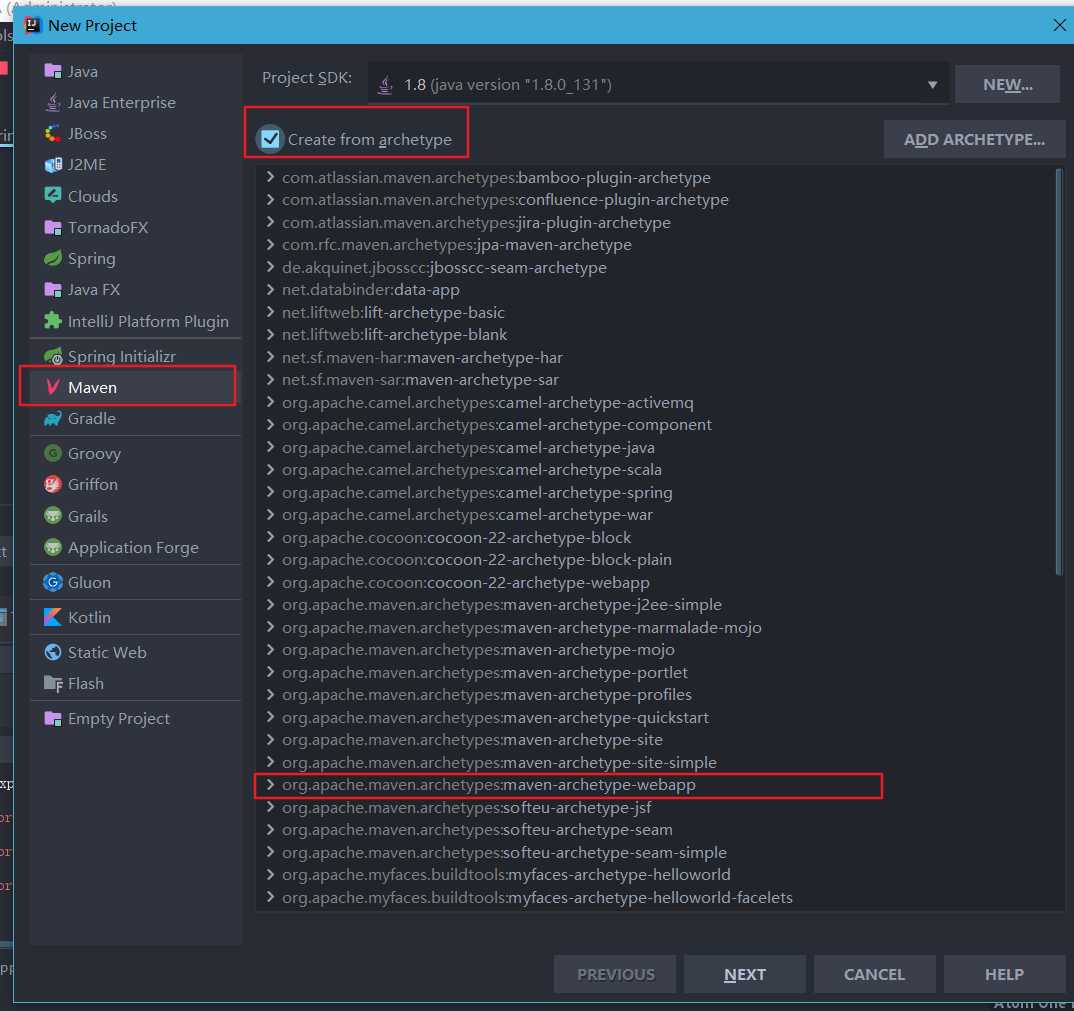Screen dimensions: 1074x1011
Task: Click the Empty Project folder icon
Action: coord(53,719)
